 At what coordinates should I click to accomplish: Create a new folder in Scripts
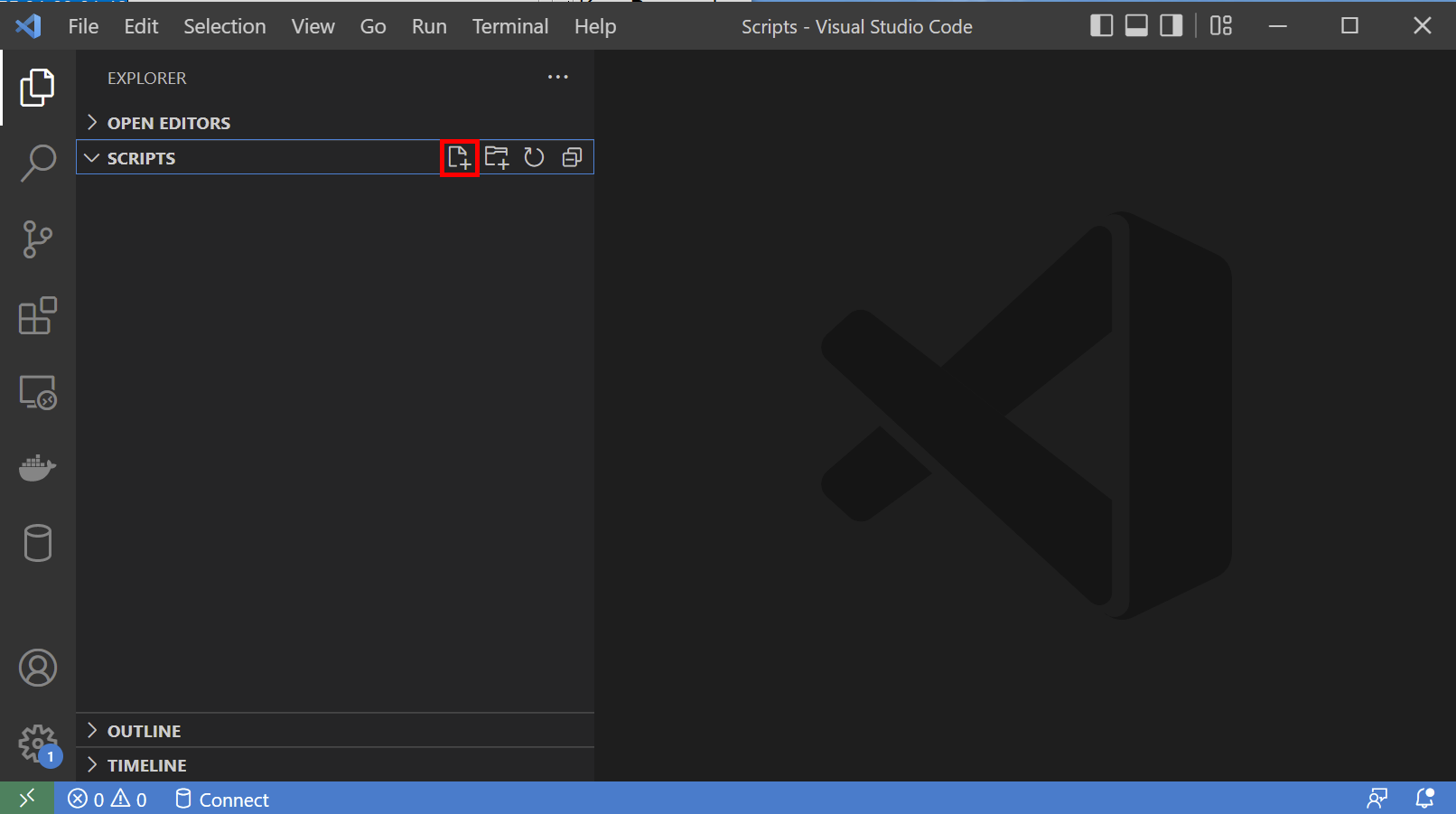[497, 158]
